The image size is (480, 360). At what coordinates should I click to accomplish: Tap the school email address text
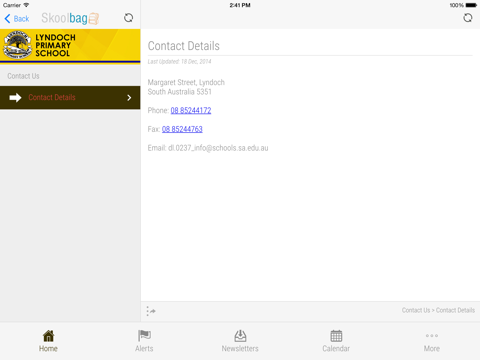coord(218,148)
